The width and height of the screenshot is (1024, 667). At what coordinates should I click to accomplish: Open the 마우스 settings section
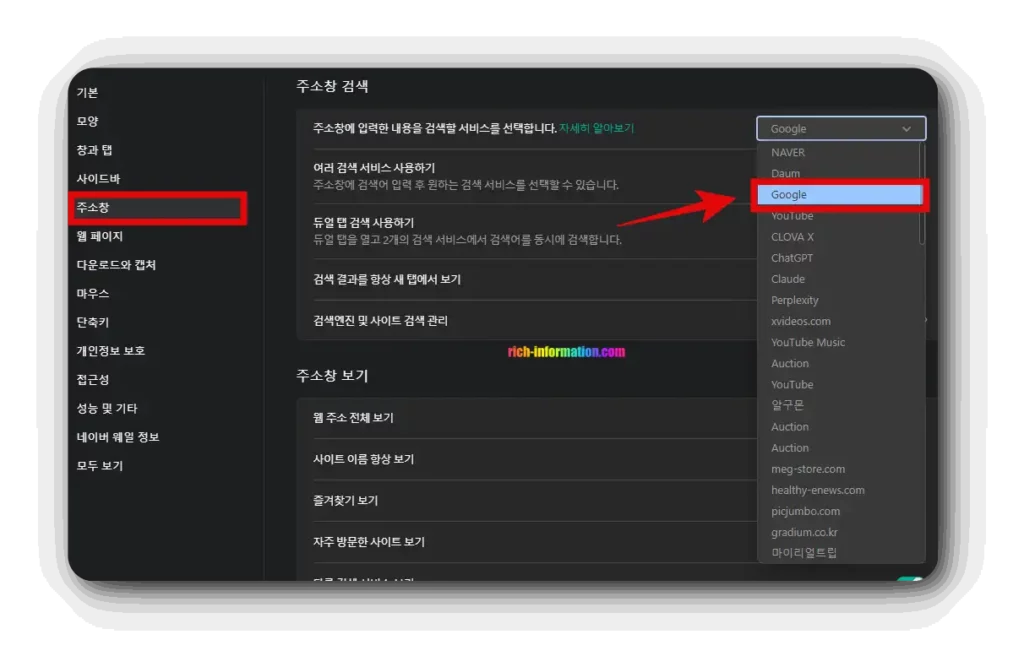click(93, 294)
